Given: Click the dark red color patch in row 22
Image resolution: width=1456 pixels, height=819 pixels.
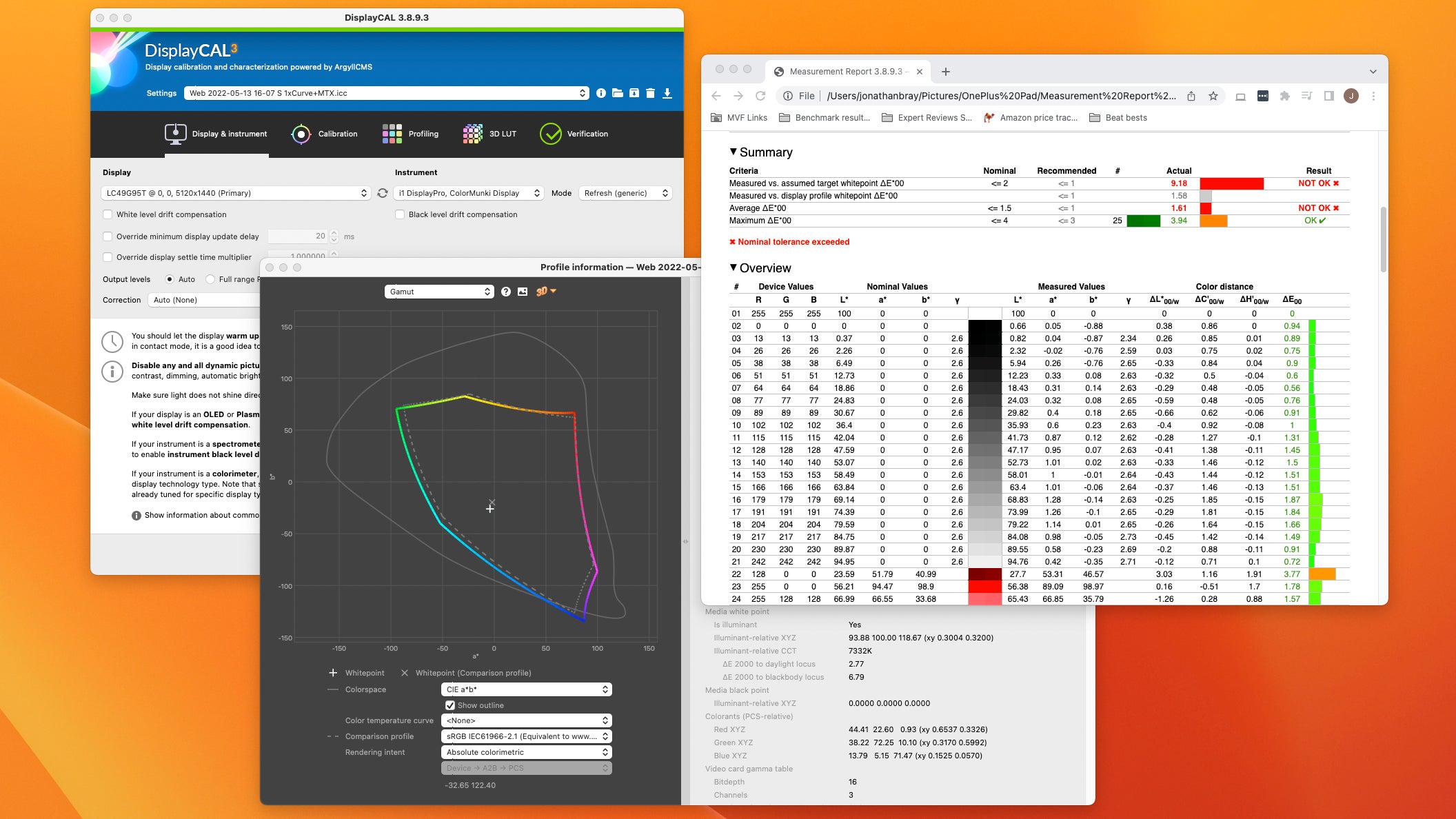Looking at the screenshot, I should pyautogui.click(x=984, y=574).
